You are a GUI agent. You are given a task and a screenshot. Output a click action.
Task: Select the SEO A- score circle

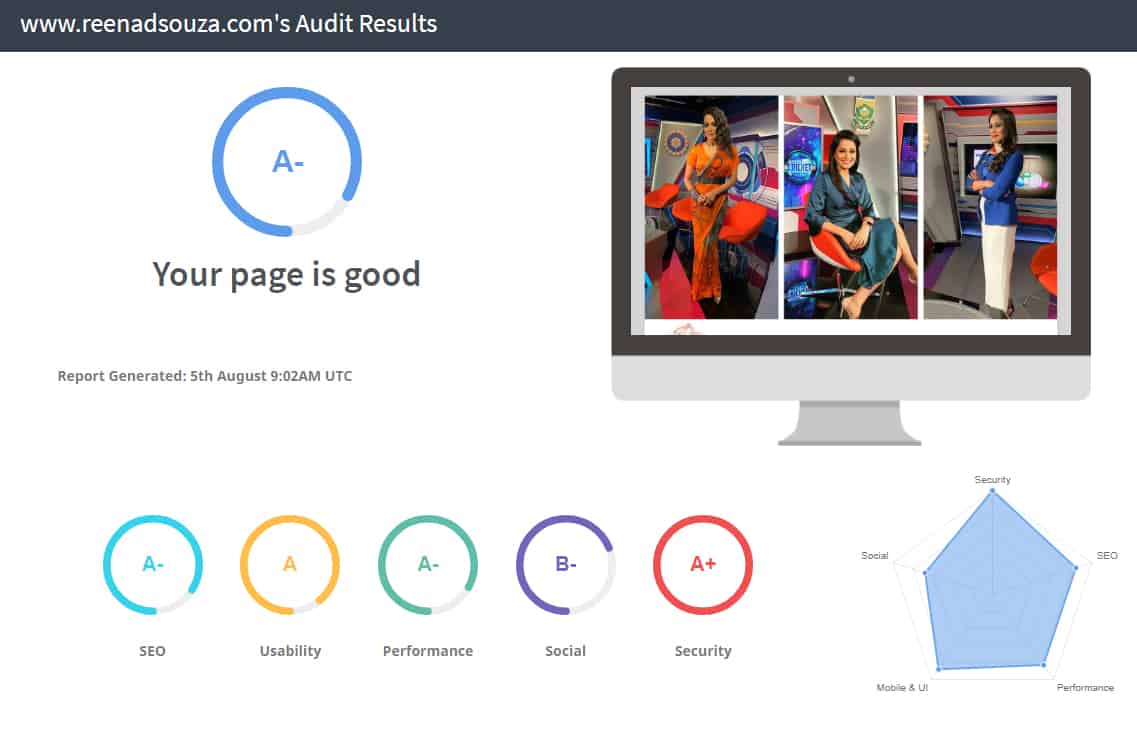152,564
